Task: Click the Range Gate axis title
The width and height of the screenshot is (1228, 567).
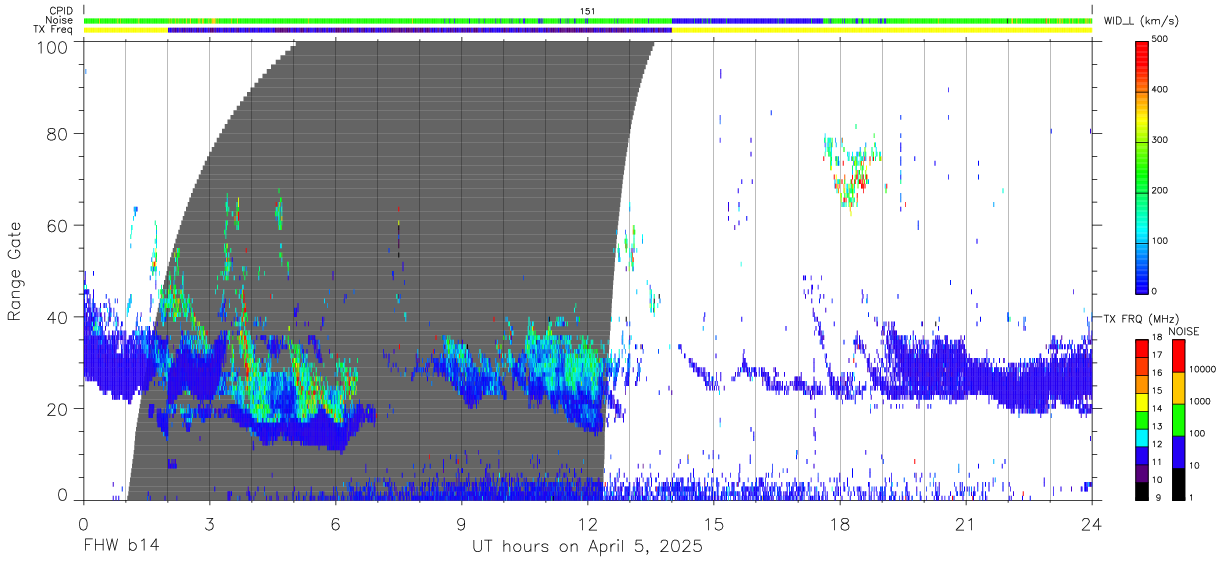Action: coord(15,273)
